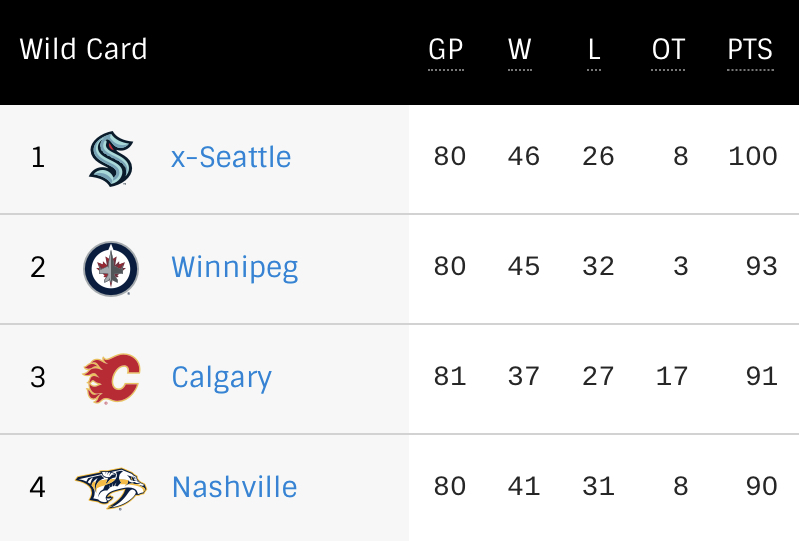Click the OT column header
The height and width of the screenshot is (541, 799).
668,50
